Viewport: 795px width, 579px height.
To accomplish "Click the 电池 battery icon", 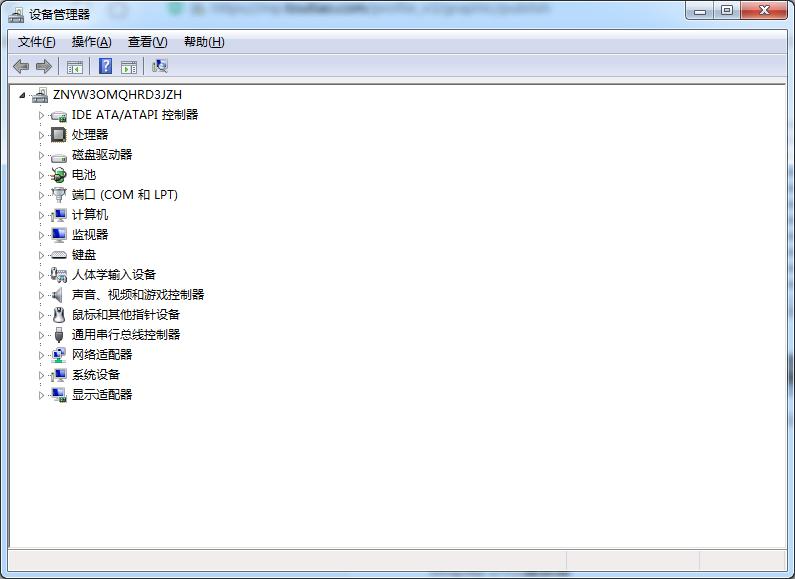I will pos(59,175).
